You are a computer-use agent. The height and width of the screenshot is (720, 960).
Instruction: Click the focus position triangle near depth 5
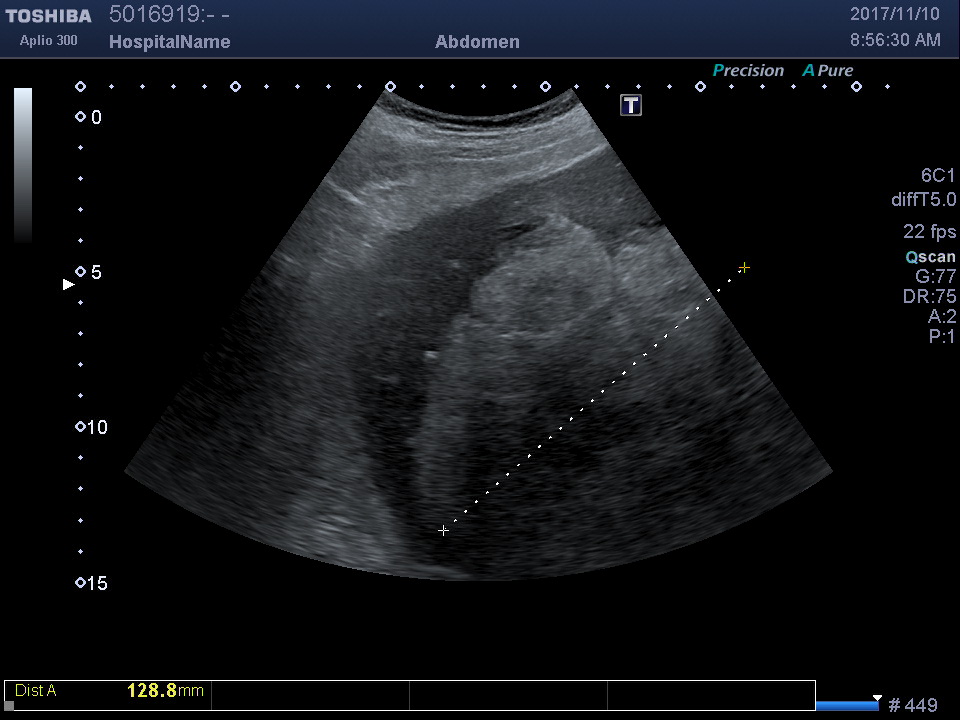point(68,284)
